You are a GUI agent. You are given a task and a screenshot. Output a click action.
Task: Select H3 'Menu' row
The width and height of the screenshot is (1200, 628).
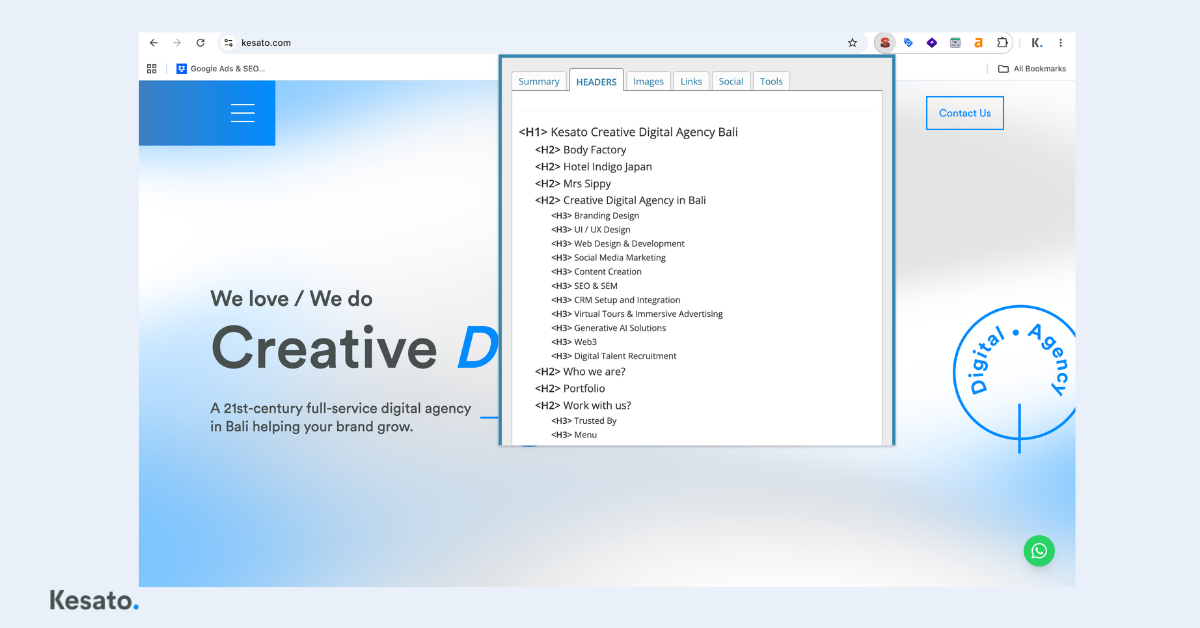(x=574, y=435)
